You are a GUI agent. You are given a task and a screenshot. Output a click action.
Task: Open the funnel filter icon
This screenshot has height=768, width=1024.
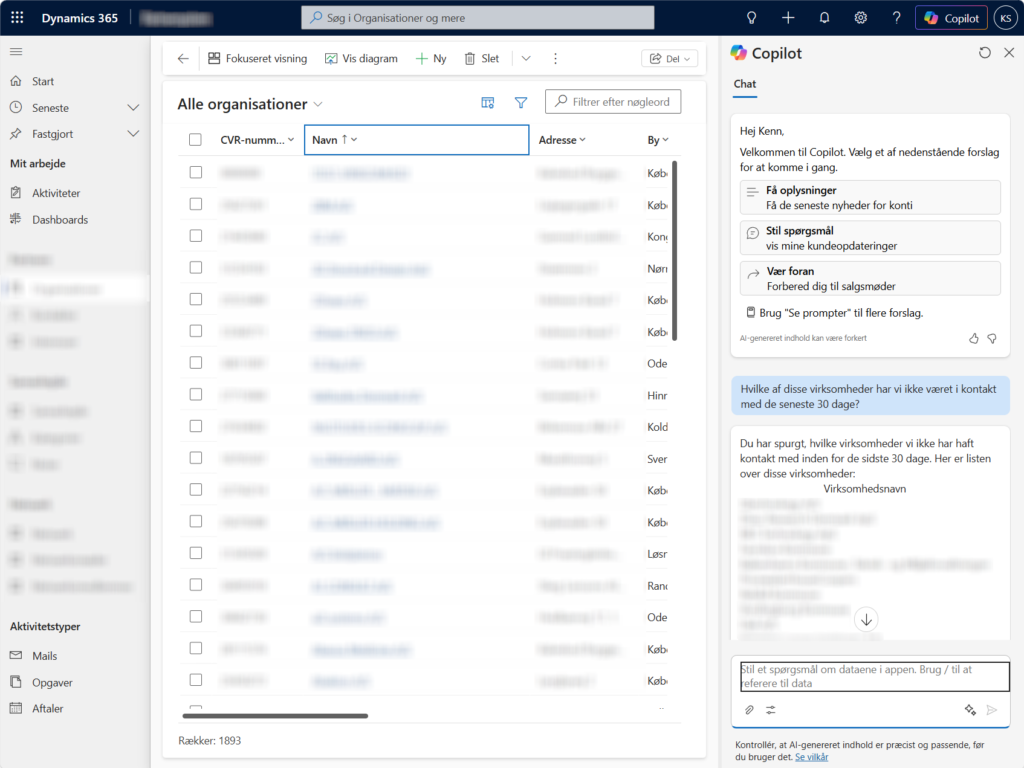point(520,103)
